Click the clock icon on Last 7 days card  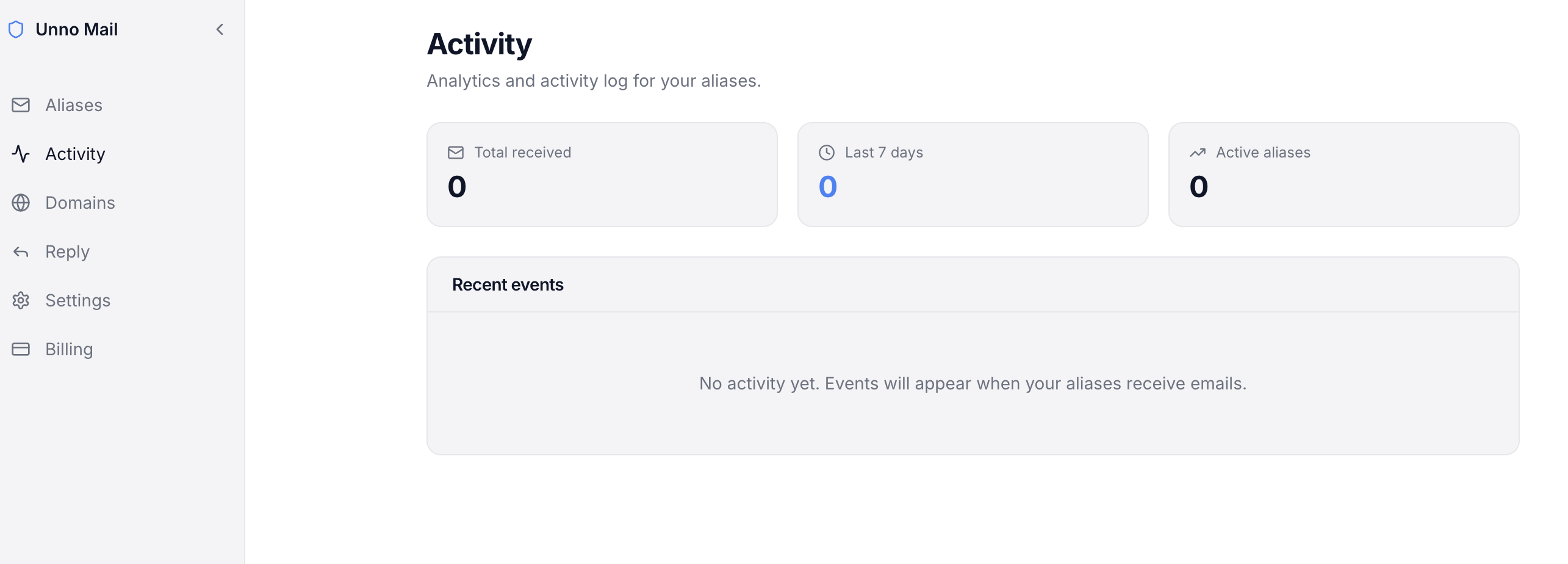(x=827, y=153)
